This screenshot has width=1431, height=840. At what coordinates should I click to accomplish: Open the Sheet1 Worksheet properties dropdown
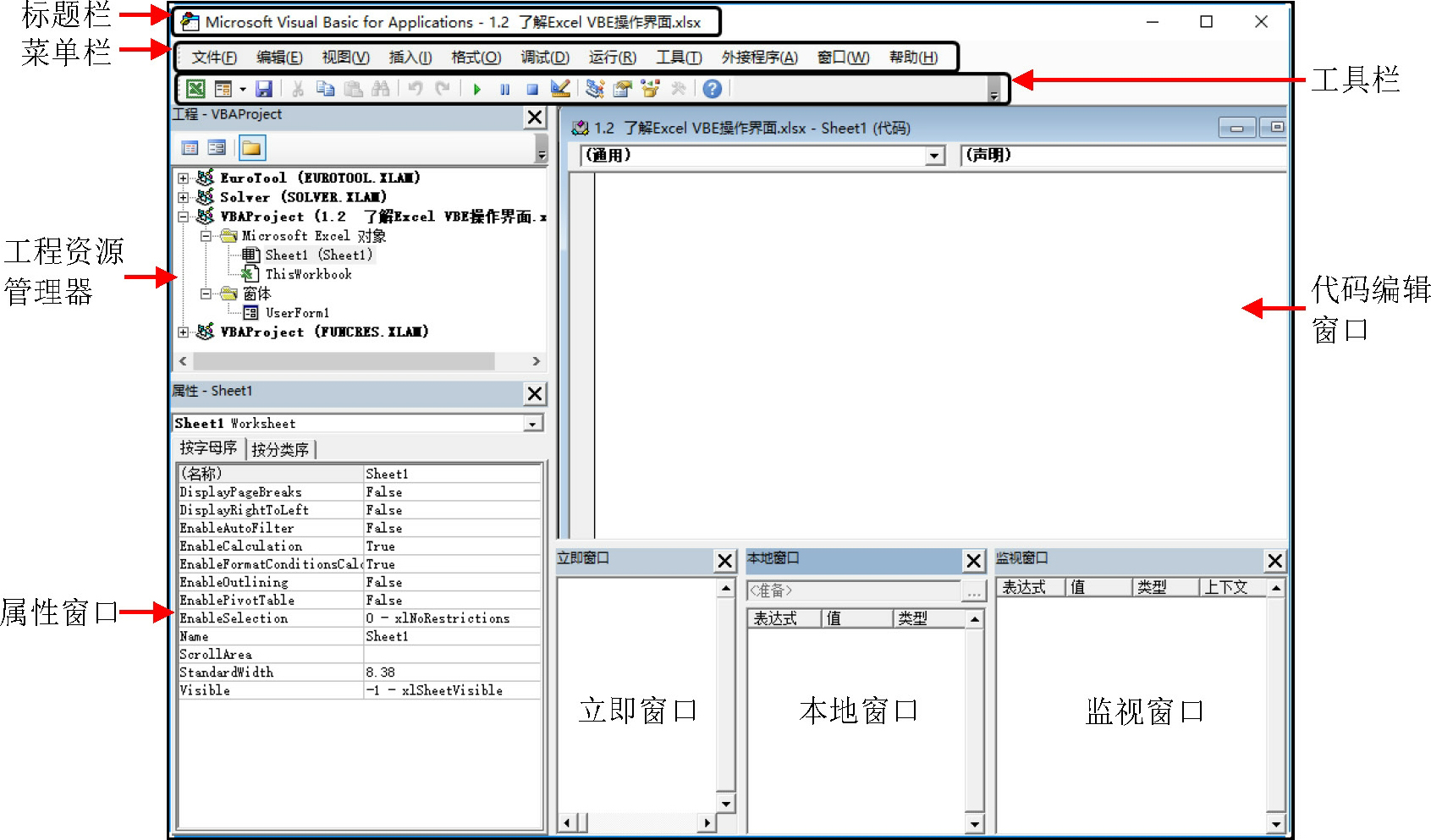pos(532,424)
